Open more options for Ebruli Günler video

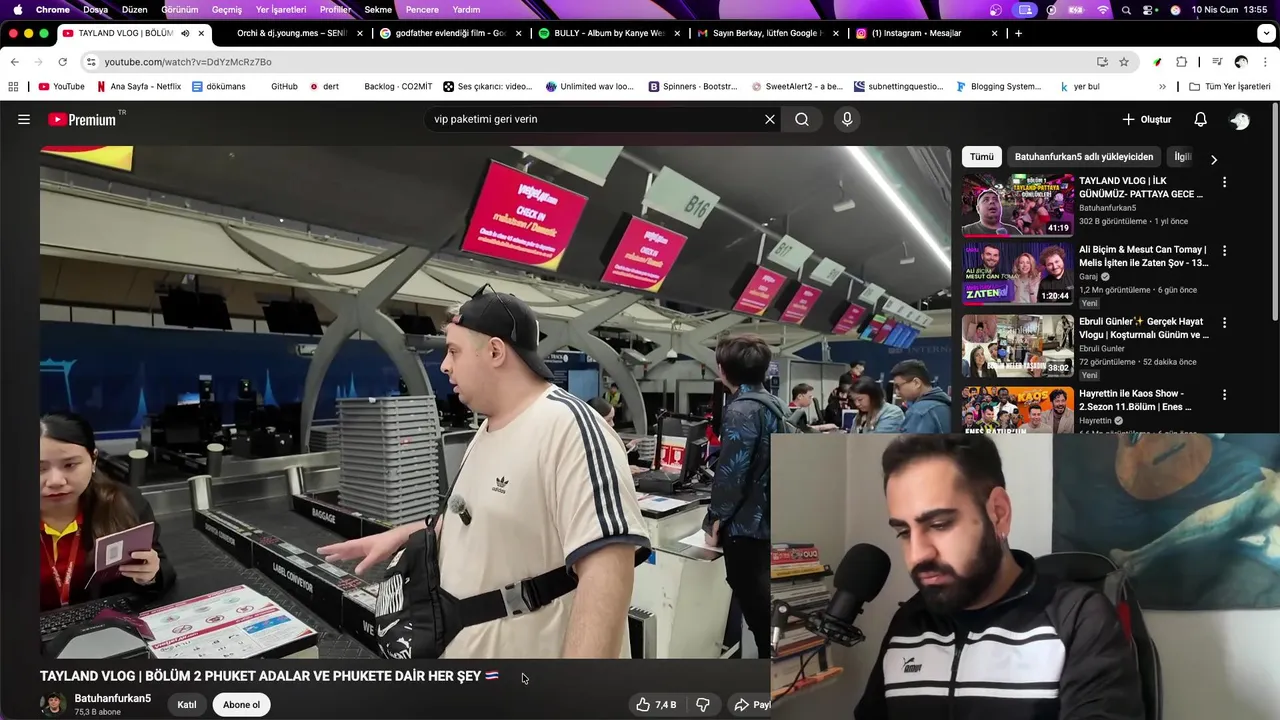tap(1224, 323)
